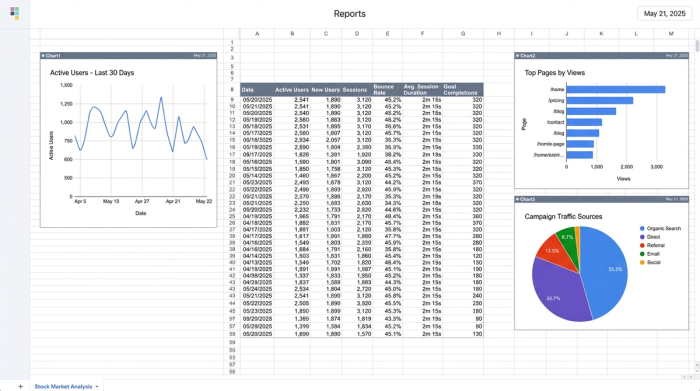The width and height of the screenshot is (700, 391).
Task: Select the date cell 08/17/2025
Action: (257, 154)
